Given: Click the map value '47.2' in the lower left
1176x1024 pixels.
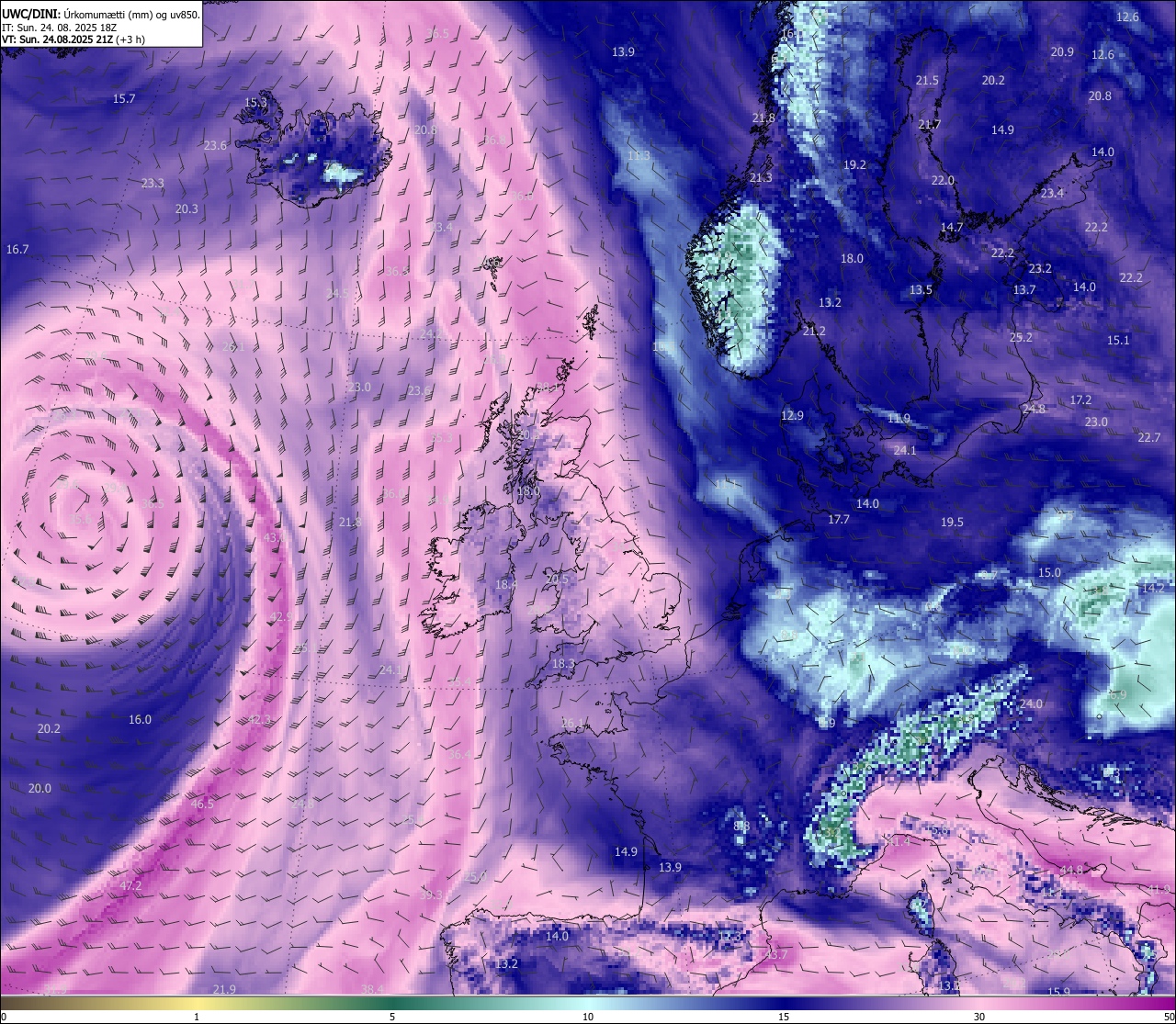Looking at the screenshot, I should [x=130, y=885].
